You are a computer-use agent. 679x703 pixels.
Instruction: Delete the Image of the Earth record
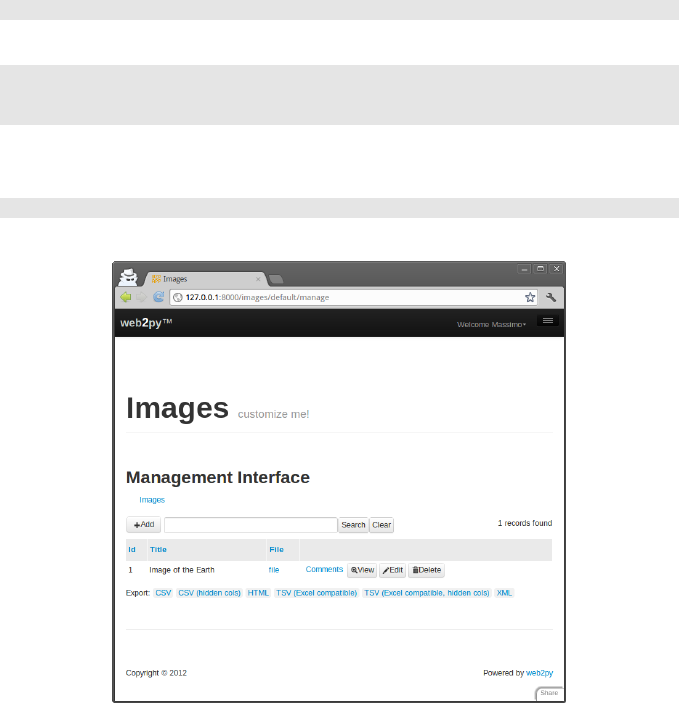[x=427, y=570]
